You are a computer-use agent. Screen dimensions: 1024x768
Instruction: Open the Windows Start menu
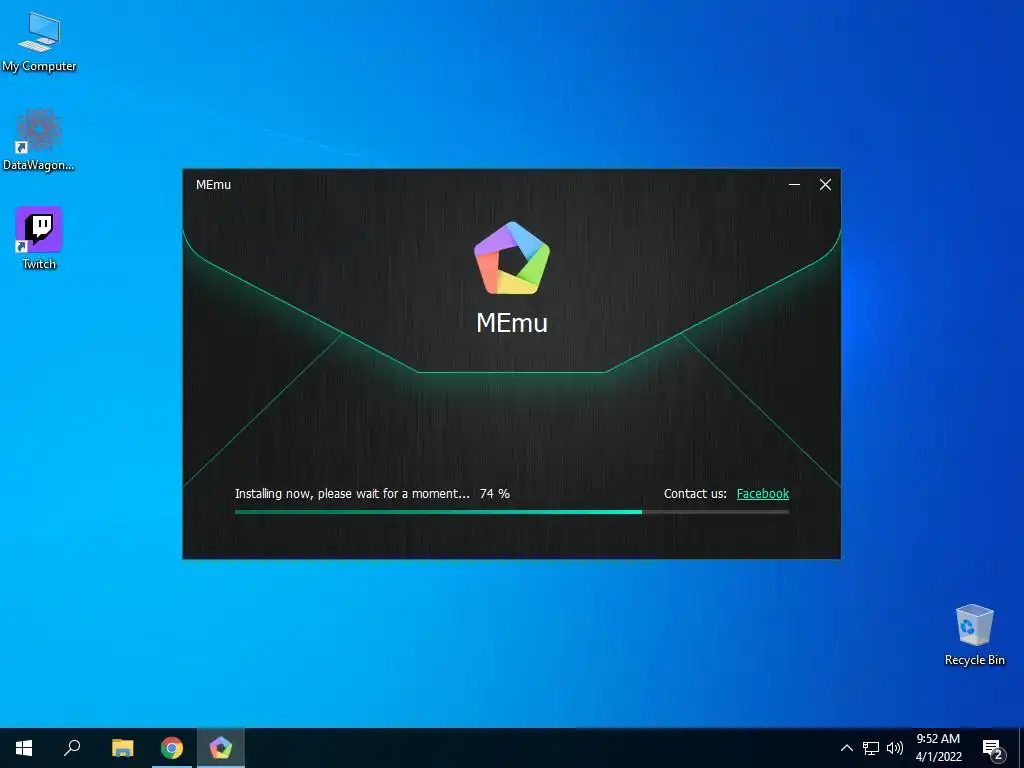pos(24,748)
